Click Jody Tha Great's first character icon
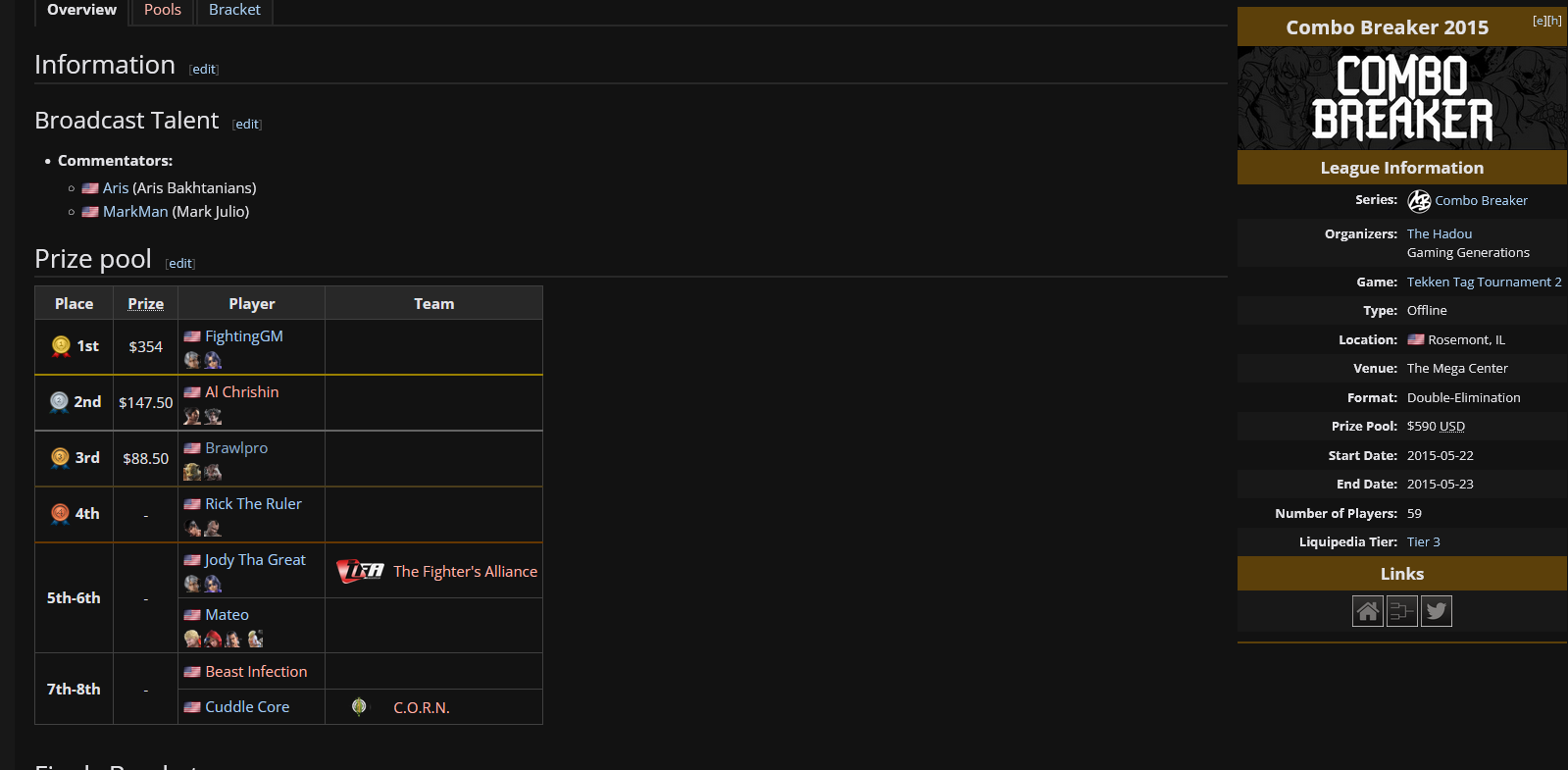Screen dimensions: 1568x770 click(192, 584)
